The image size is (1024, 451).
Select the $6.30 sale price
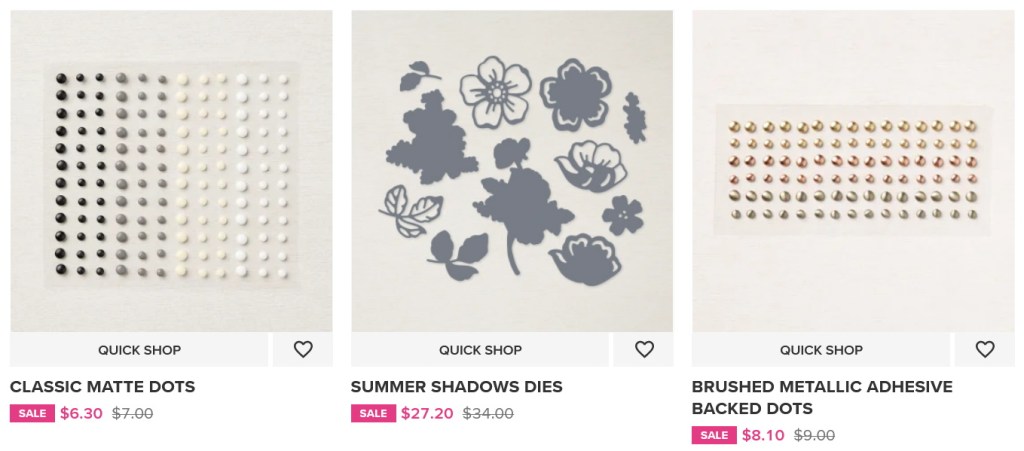81,413
